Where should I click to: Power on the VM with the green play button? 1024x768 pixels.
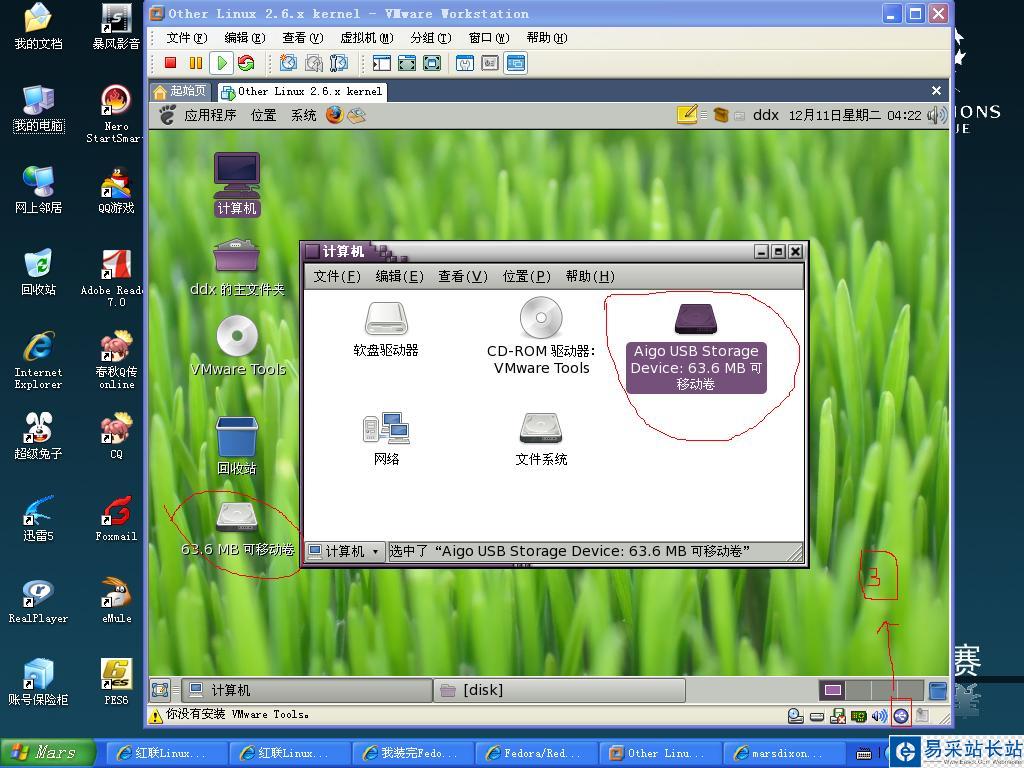221,63
